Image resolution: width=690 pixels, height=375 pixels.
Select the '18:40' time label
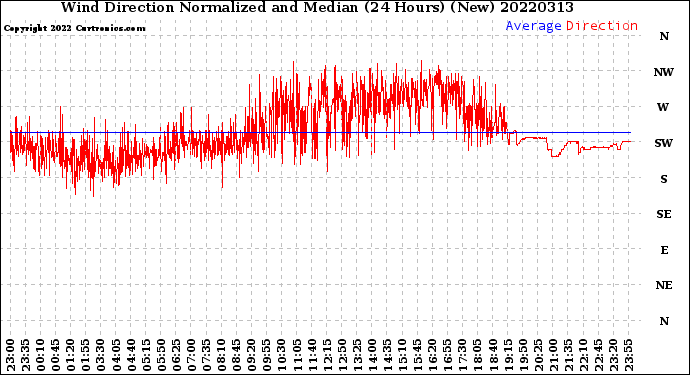(492, 355)
